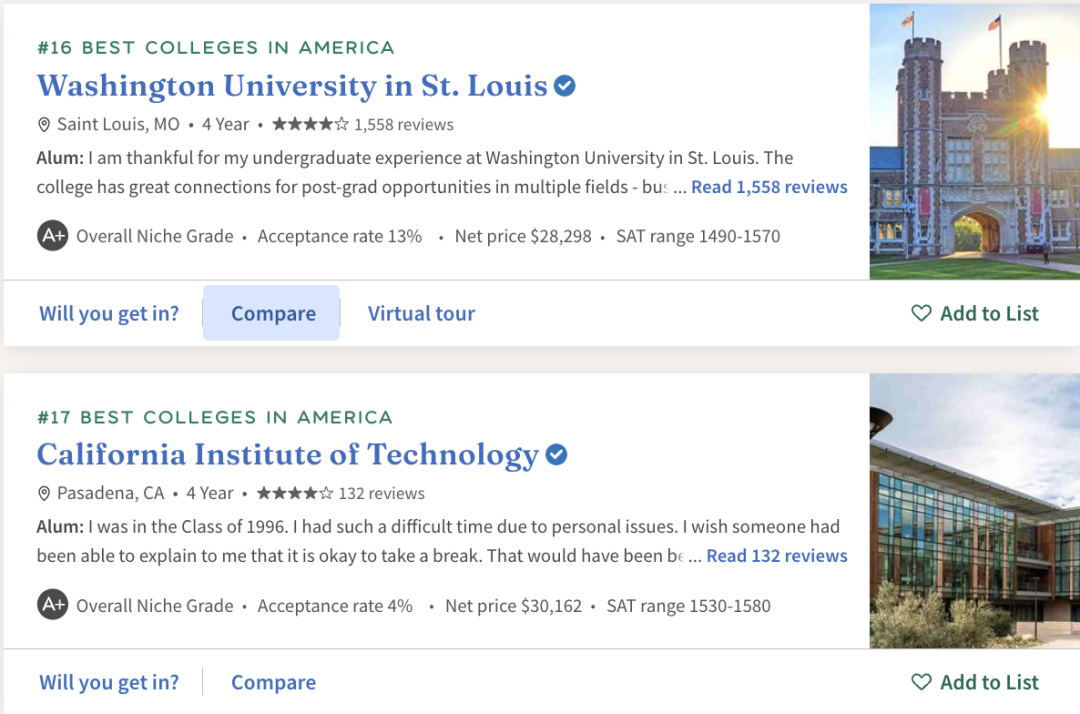Click the A+ grade badge for Caltech
The height and width of the screenshot is (714, 1080).
point(52,605)
